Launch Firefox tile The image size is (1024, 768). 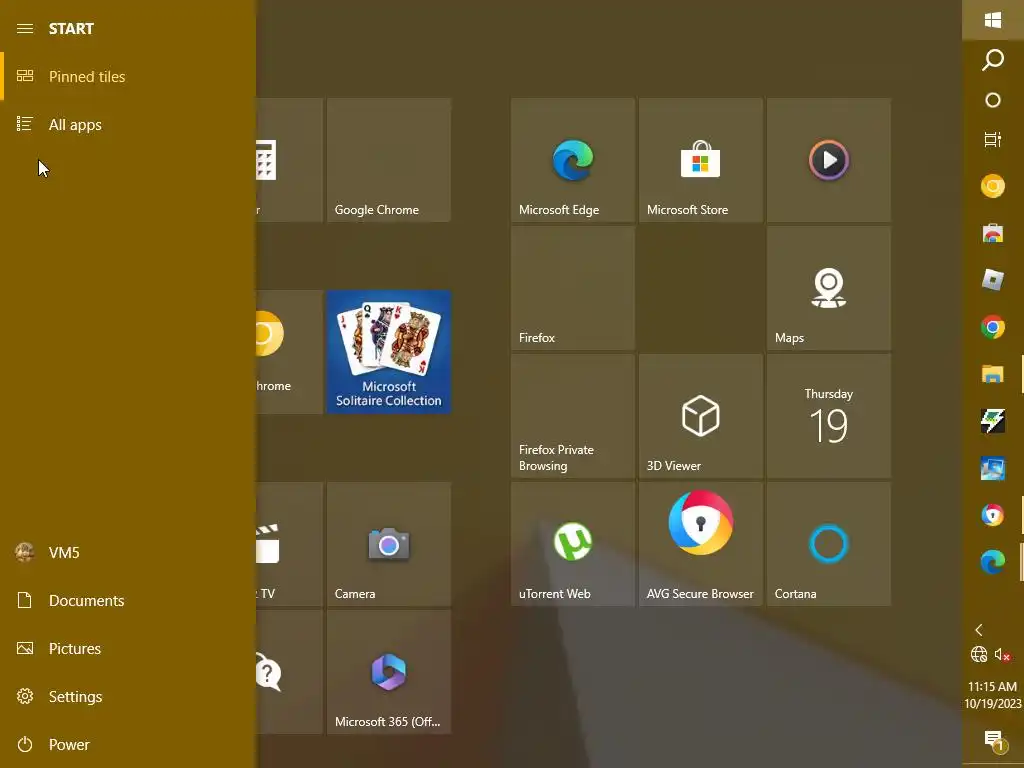click(573, 288)
